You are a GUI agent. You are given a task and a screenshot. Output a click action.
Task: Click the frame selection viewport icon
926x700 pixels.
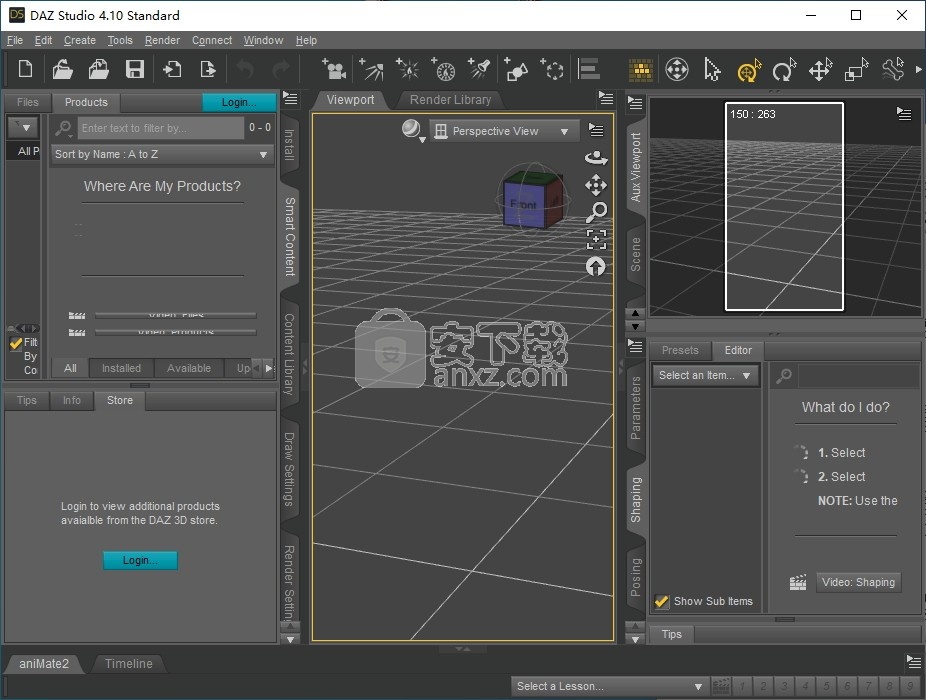[596, 239]
